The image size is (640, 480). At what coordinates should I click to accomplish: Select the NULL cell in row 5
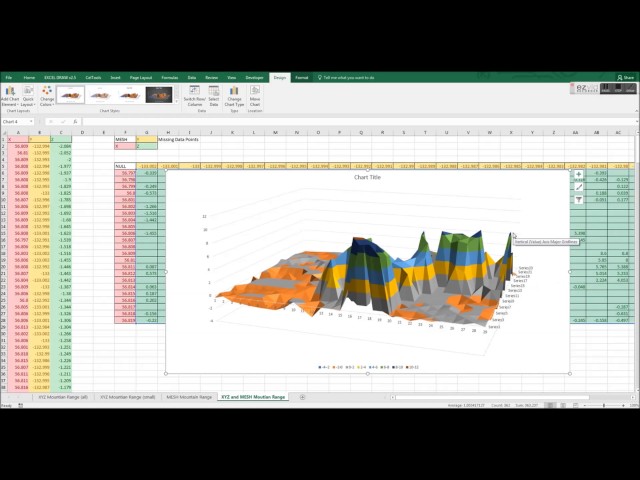(x=125, y=166)
